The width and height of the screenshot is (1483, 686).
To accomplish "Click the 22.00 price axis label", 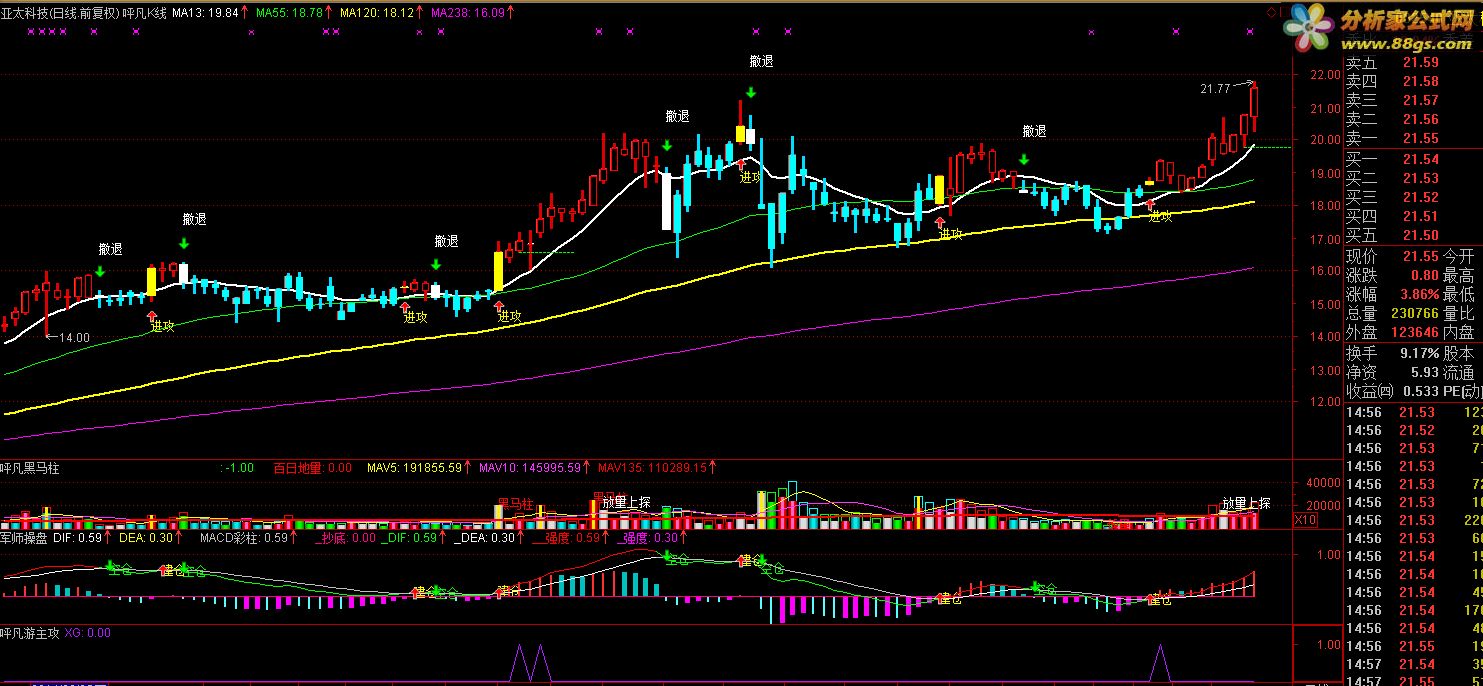I will pyautogui.click(x=1326, y=75).
